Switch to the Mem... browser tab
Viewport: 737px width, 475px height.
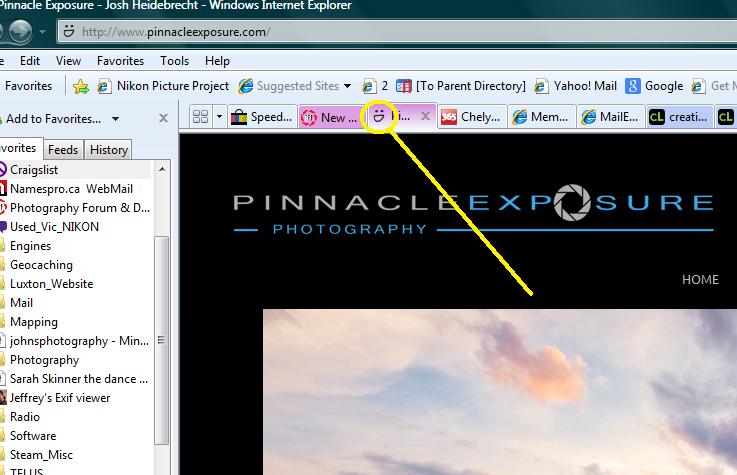click(x=541, y=117)
